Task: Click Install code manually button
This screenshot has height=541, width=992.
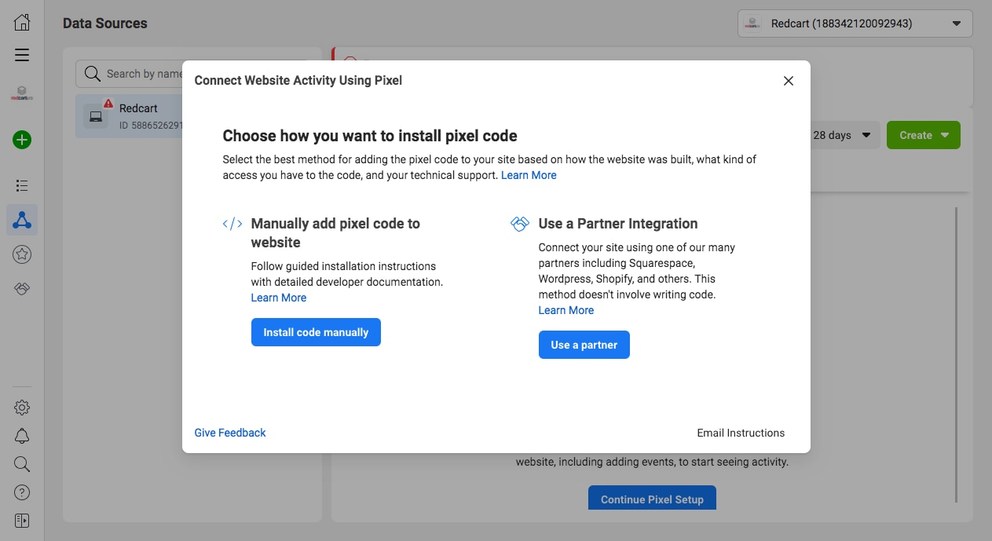Action: [x=316, y=332]
